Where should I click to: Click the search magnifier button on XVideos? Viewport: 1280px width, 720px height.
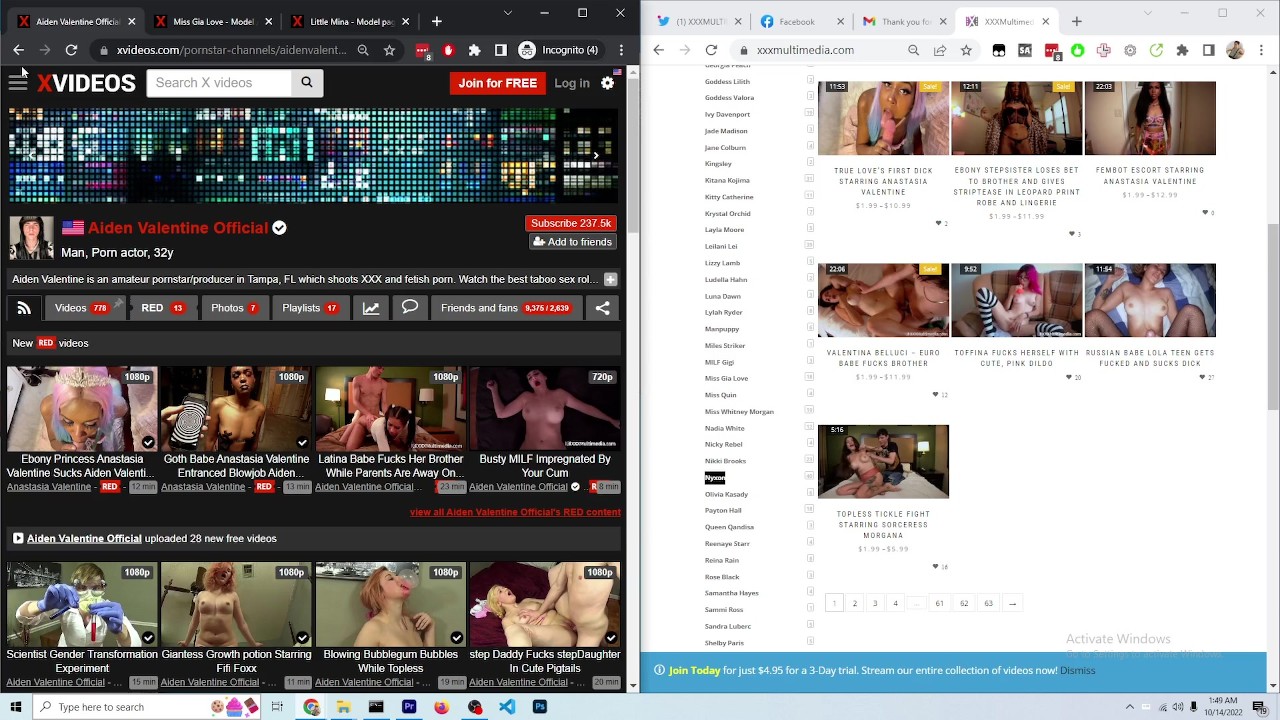[306, 82]
